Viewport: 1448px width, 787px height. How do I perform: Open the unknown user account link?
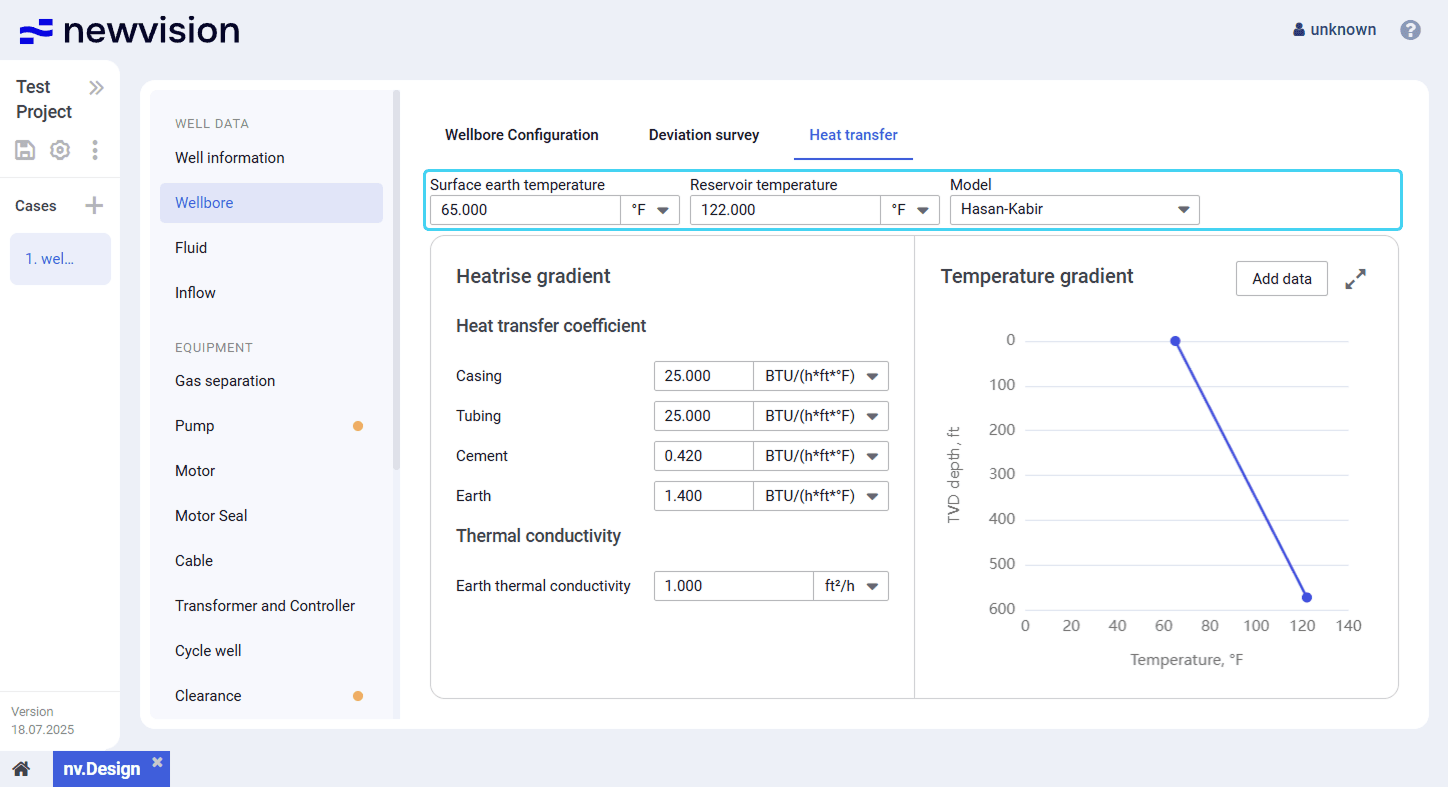[1334, 30]
